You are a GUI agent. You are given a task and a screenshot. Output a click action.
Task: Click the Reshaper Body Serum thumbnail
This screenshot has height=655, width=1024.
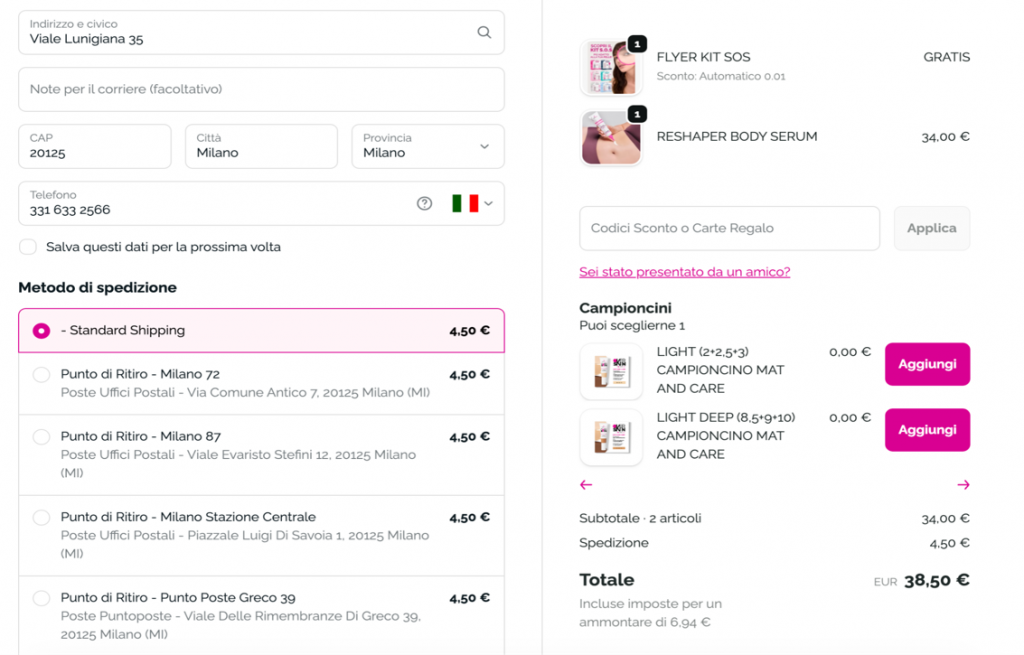tap(610, 137)
